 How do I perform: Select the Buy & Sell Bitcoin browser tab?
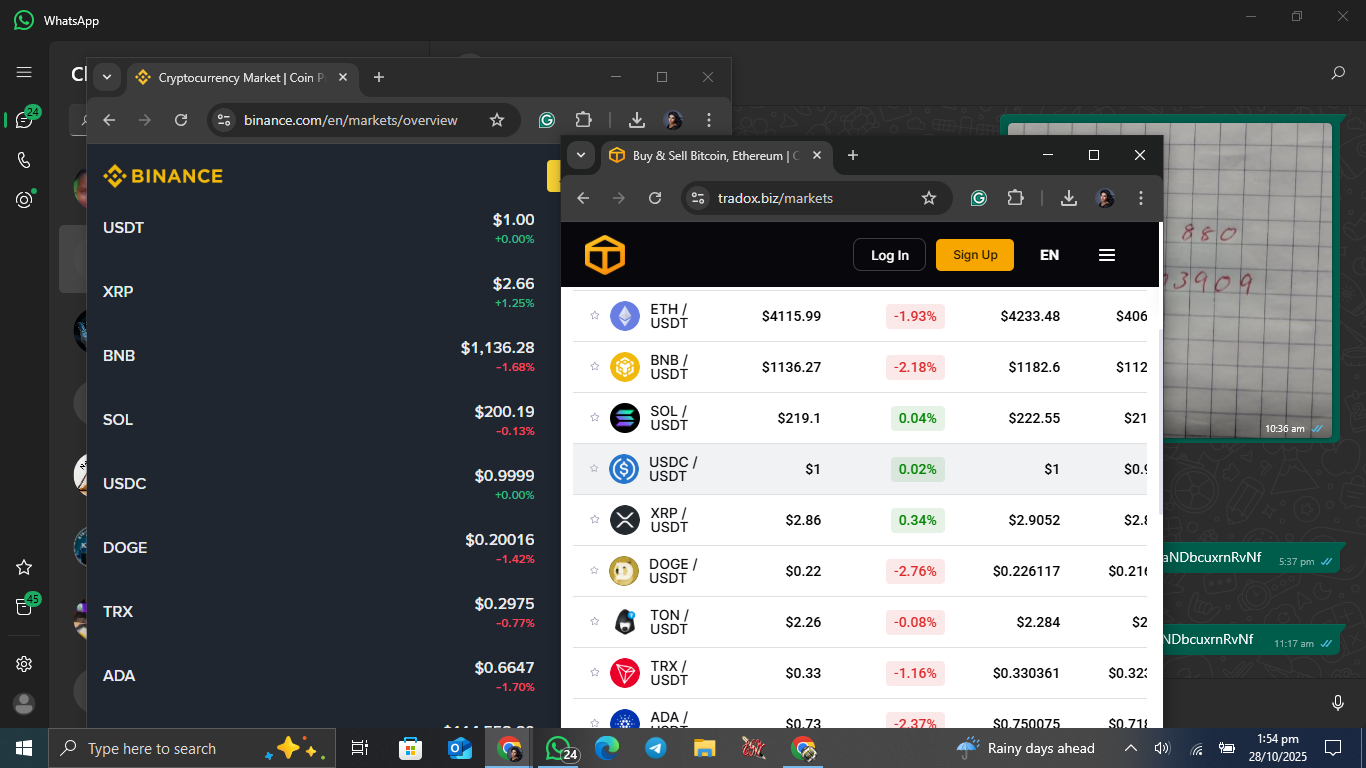(x=716, y=155)
